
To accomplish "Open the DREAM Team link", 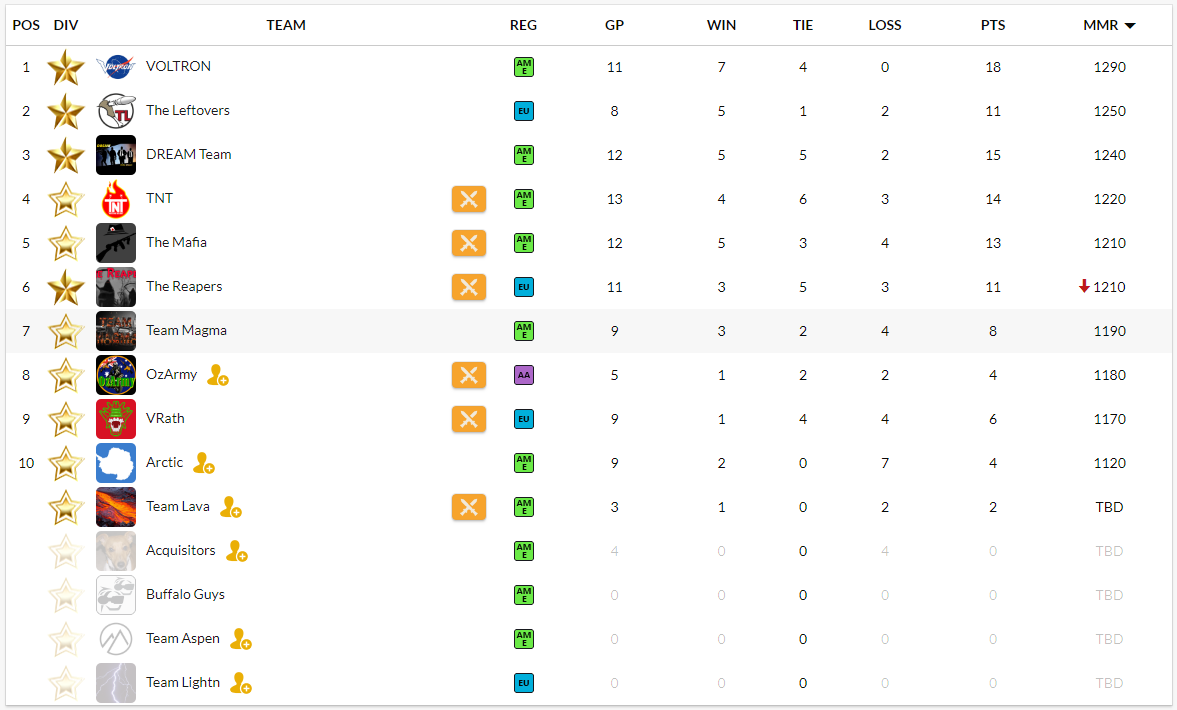I will 188,154.
